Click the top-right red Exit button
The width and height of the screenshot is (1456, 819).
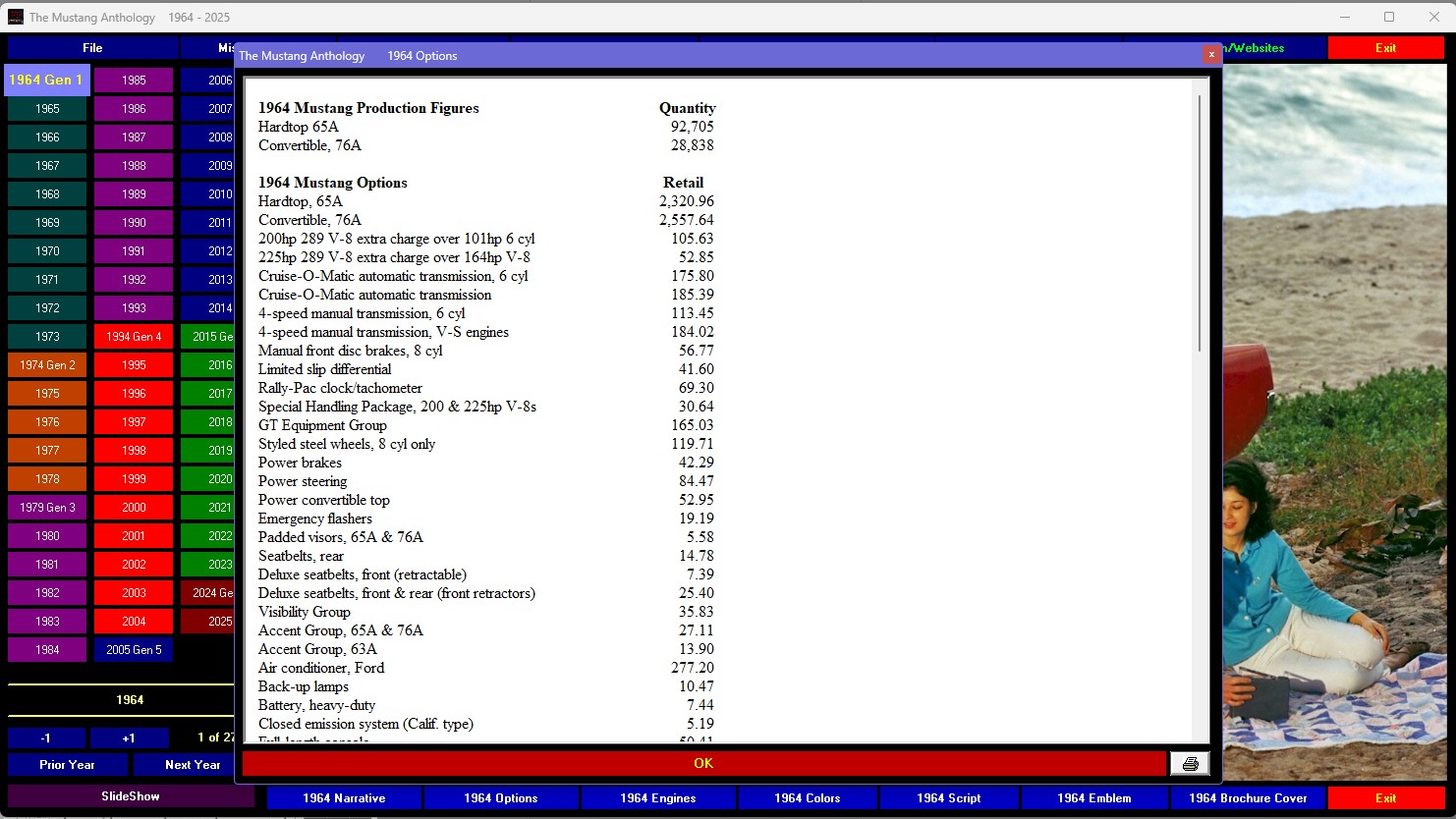pyautogui.click(x=1385, y=47)
